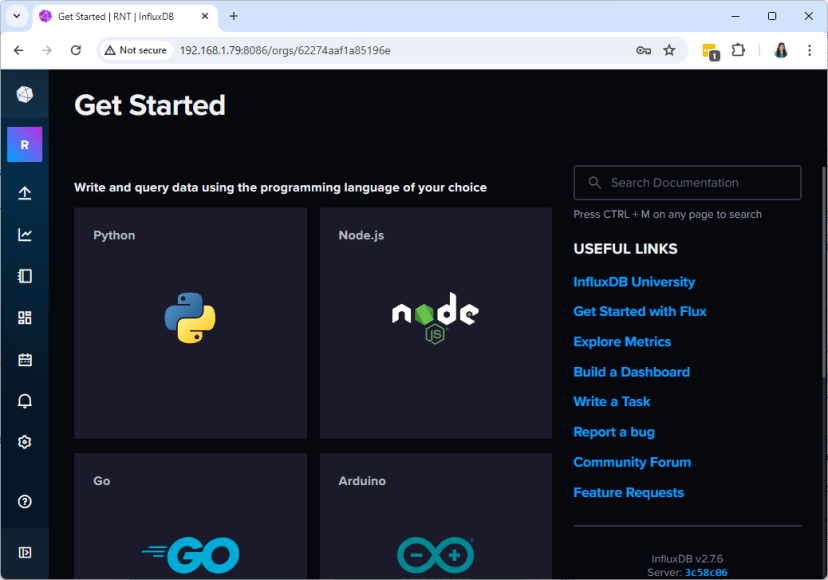Open the Community Forum link

[631, 462]
